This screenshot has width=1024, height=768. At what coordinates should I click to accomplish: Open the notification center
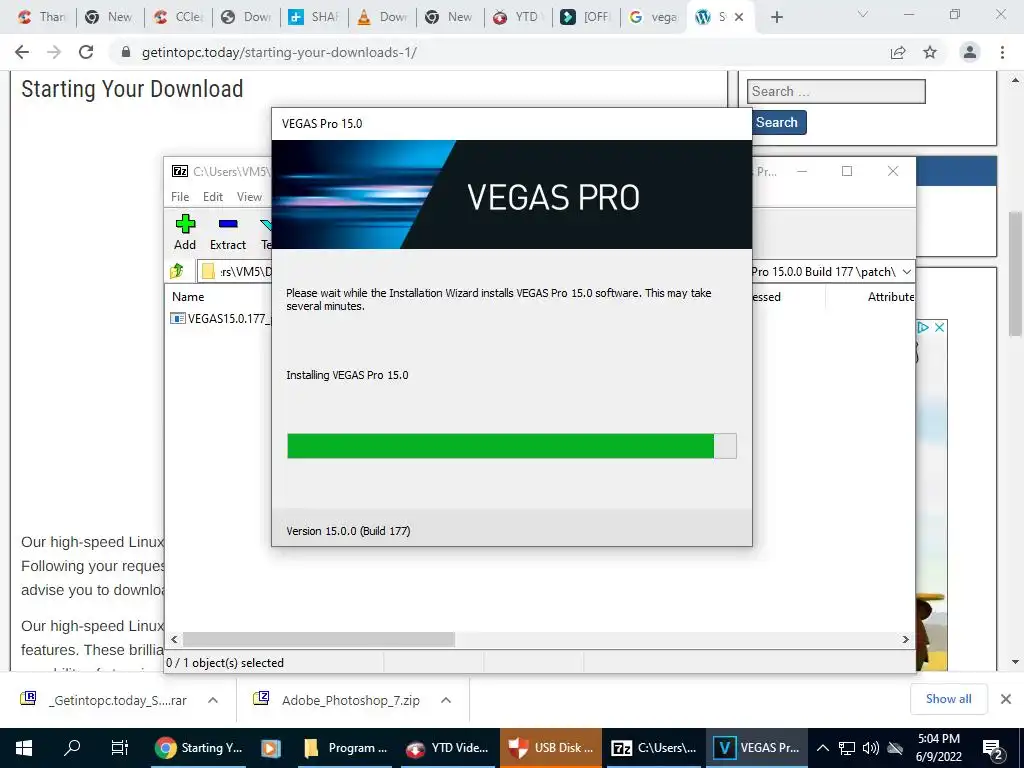(993, 749)
